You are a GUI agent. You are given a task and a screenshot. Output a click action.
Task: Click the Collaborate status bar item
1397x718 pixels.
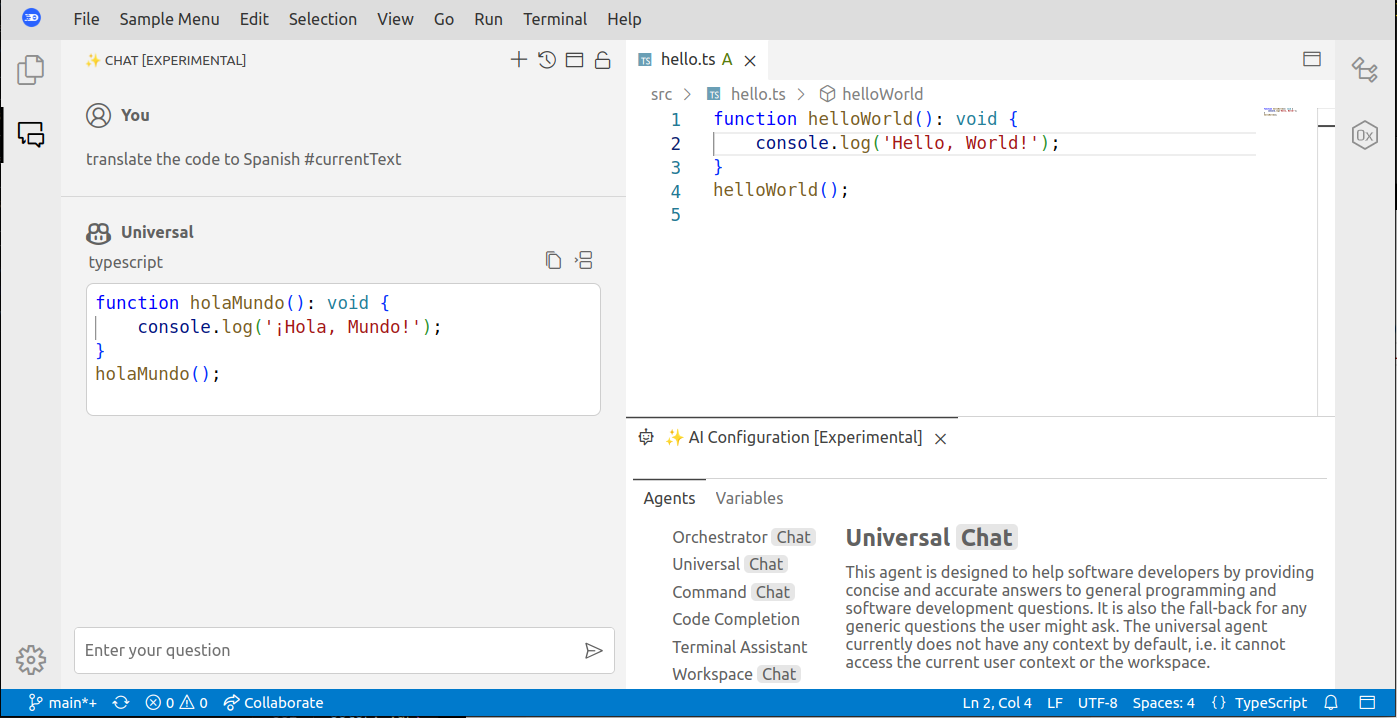click(x=273, y=702)
